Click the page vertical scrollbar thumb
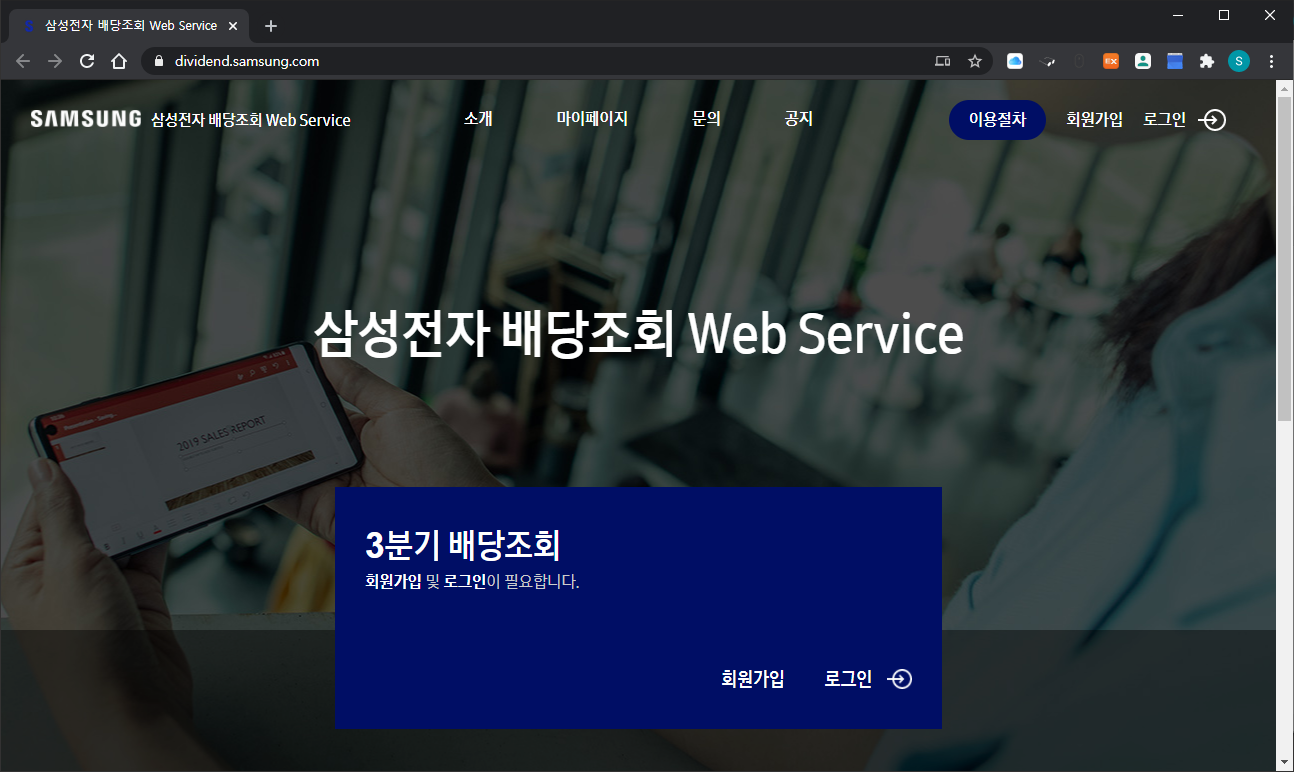 (x=1285, y=258)
